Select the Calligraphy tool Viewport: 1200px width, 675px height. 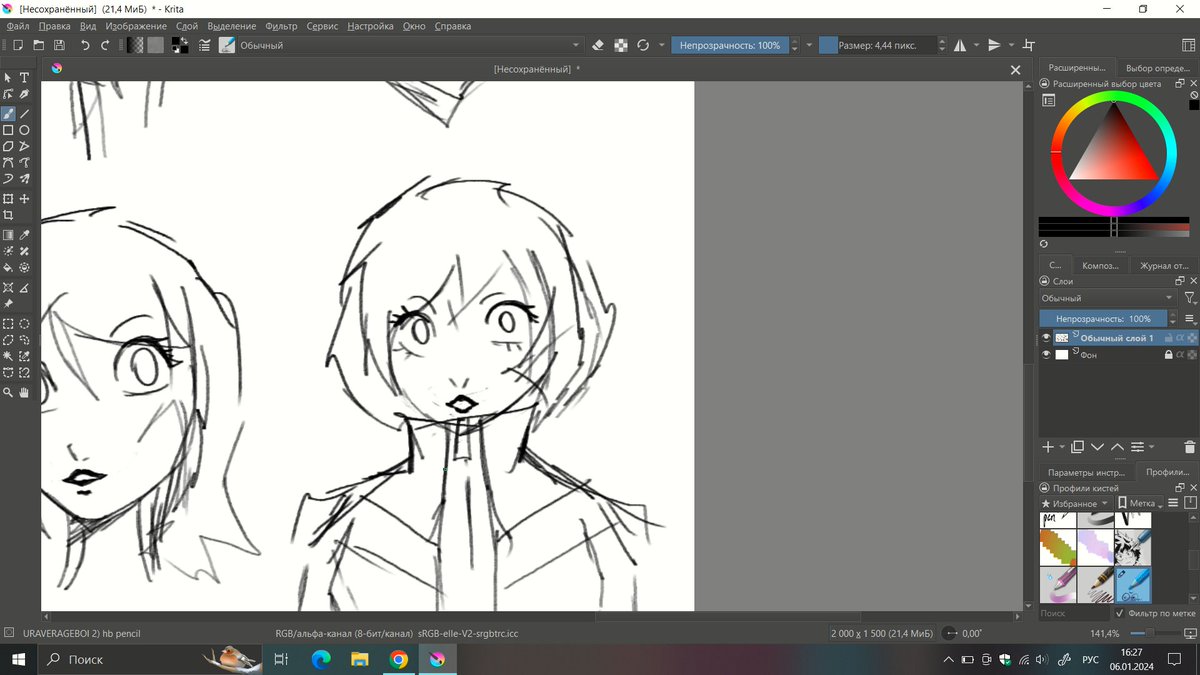24,94
